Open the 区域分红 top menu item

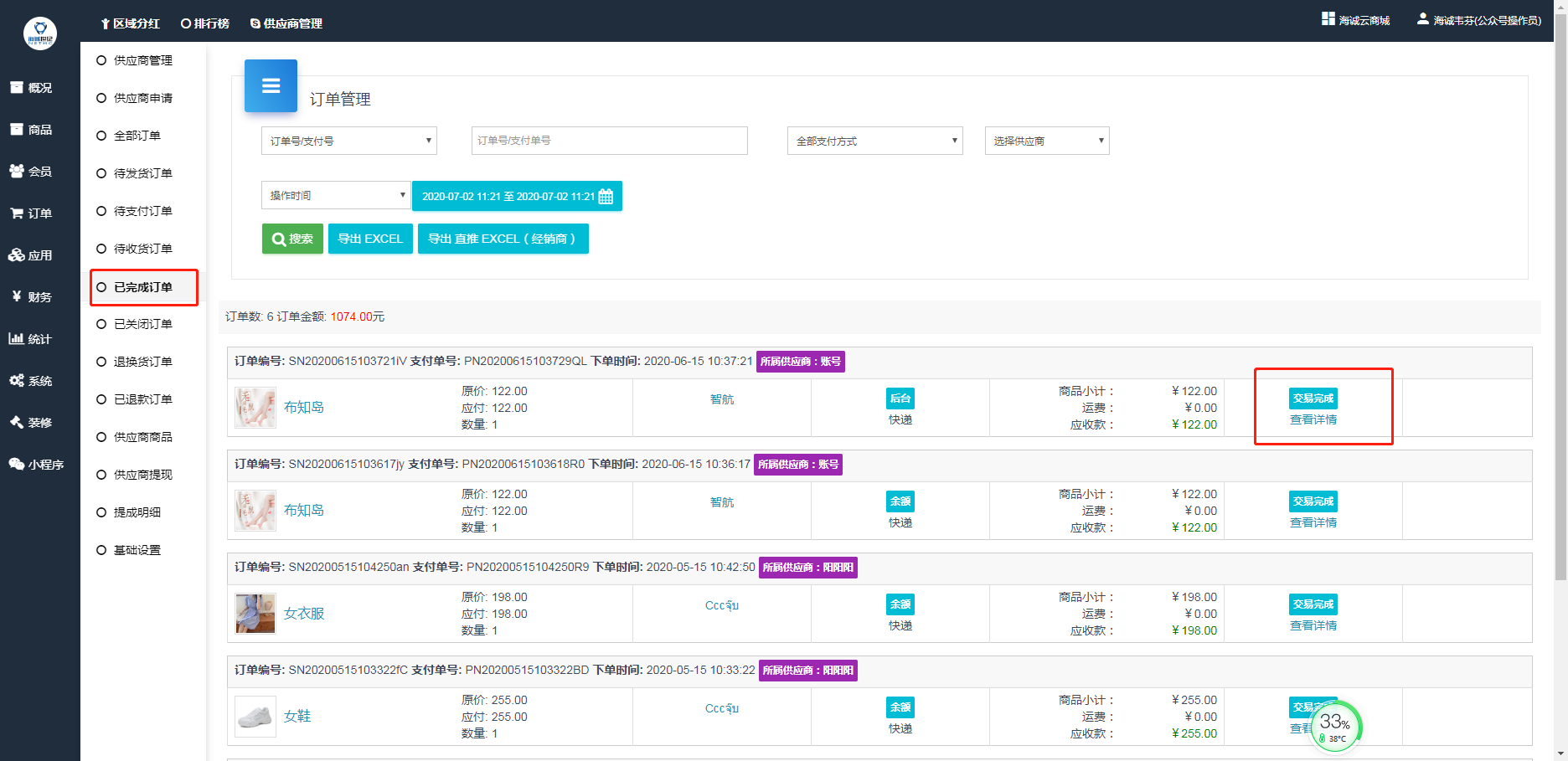(130, 23)
